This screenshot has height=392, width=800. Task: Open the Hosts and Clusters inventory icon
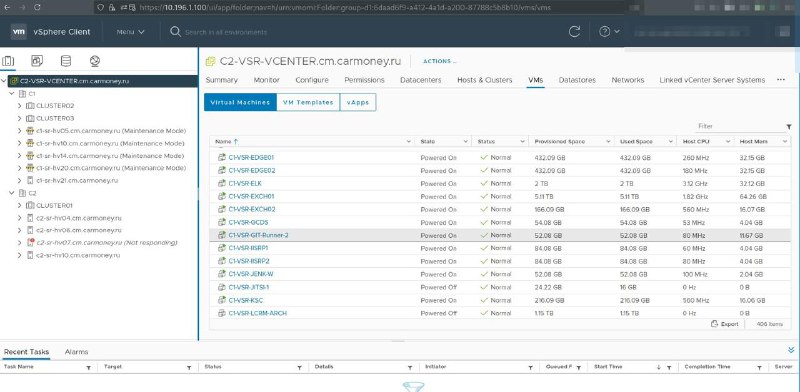click(8, 61)
